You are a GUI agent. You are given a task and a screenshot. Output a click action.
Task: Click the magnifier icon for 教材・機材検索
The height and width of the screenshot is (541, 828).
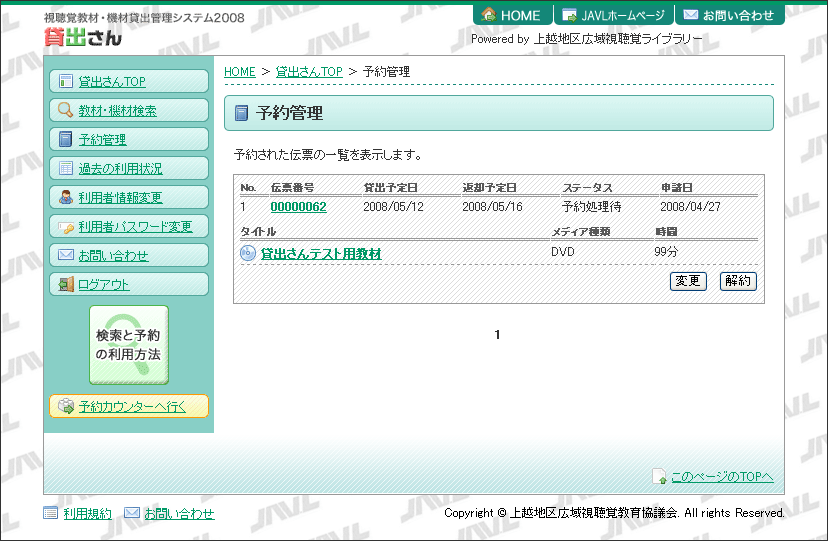(66, 111)
